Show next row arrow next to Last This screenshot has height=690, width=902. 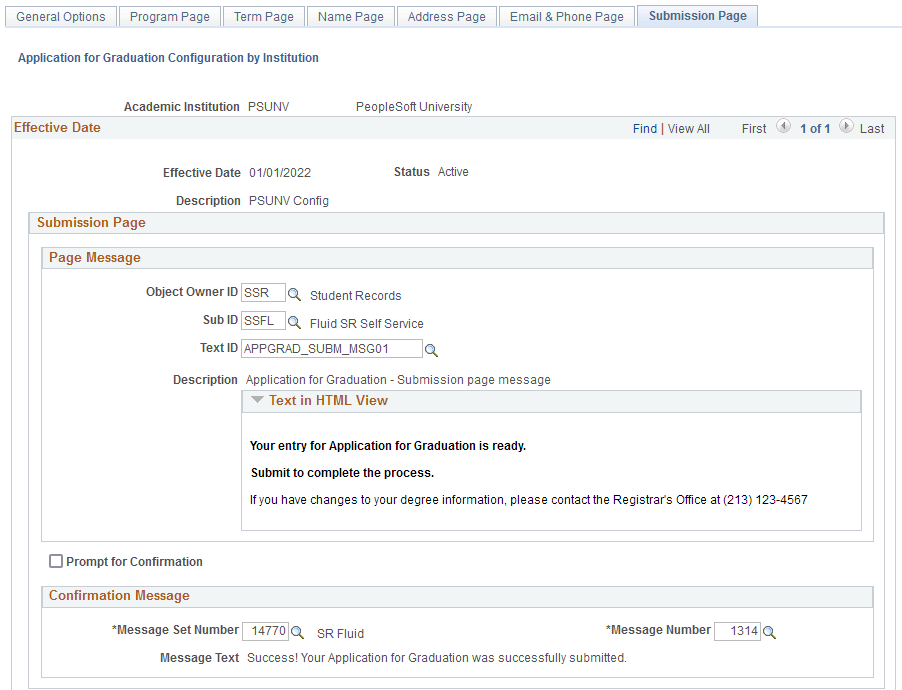tap(846, 126)
